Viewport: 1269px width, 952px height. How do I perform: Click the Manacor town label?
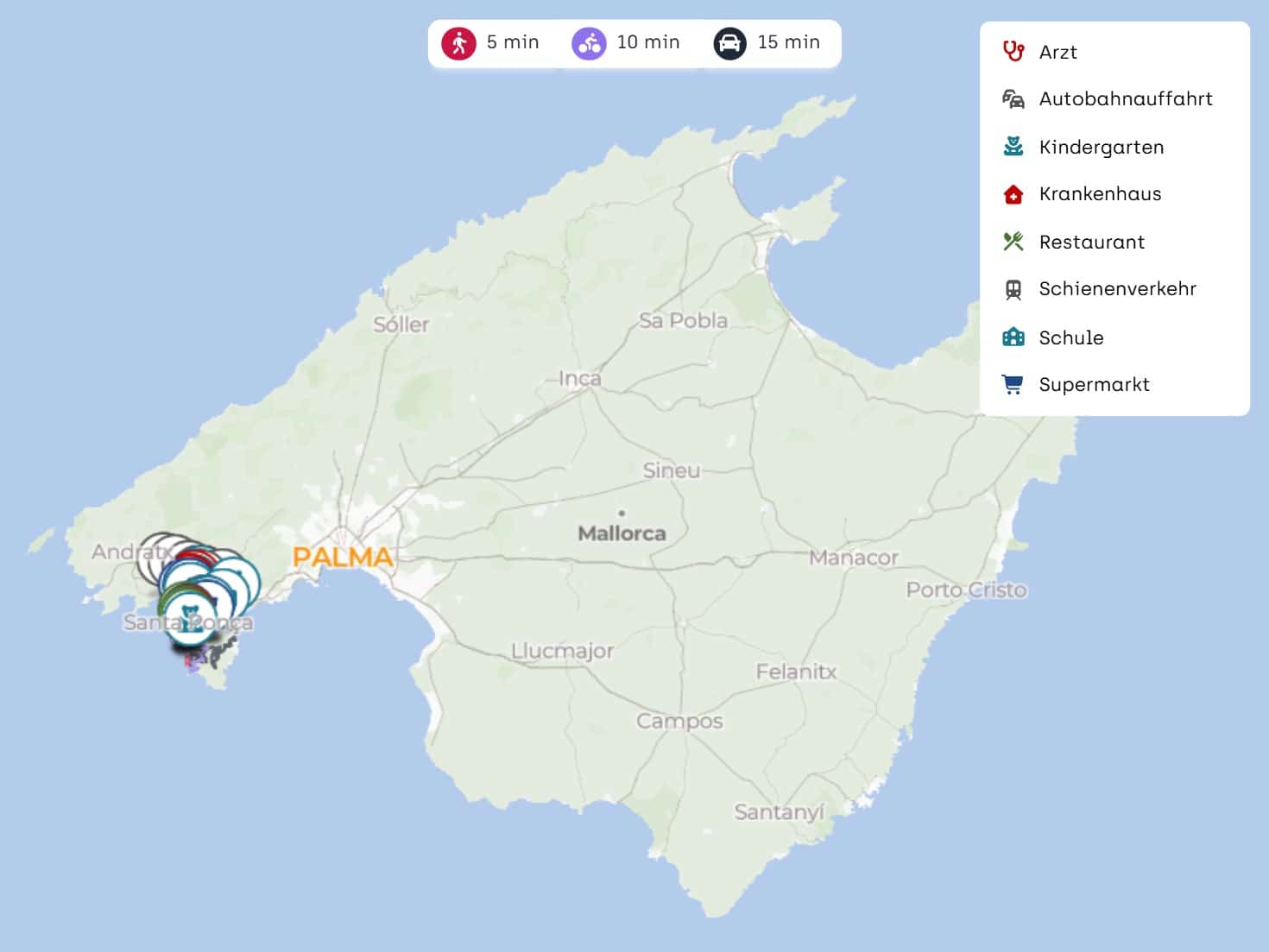[853, 558]
